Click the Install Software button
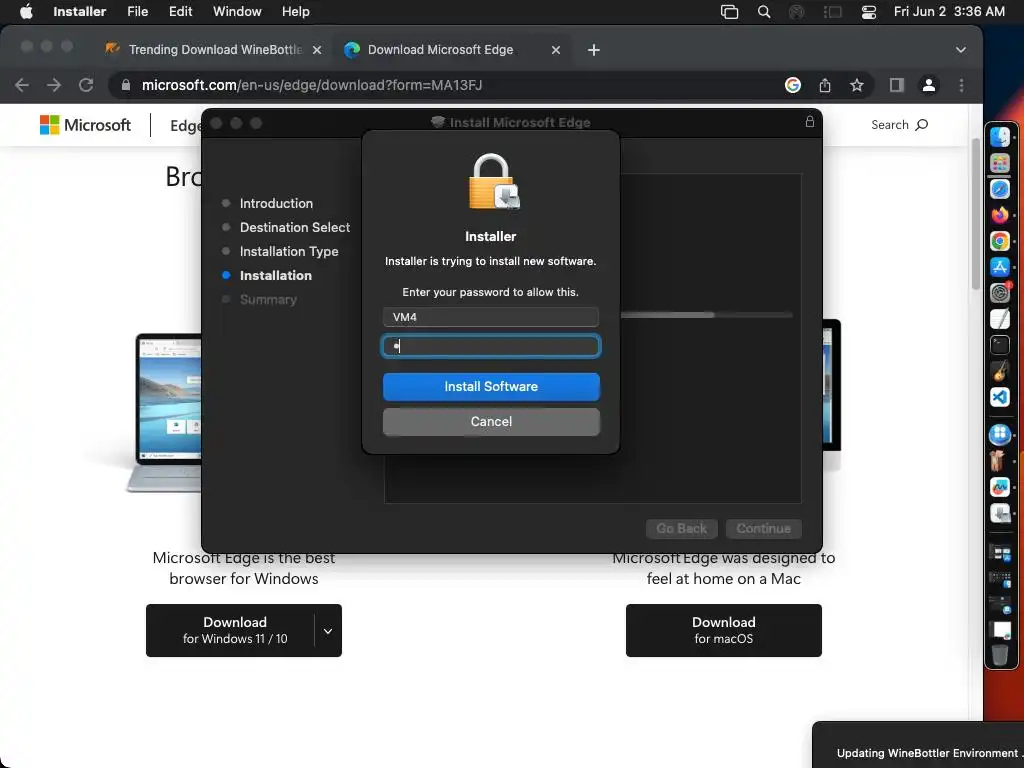 pos(491,387)
